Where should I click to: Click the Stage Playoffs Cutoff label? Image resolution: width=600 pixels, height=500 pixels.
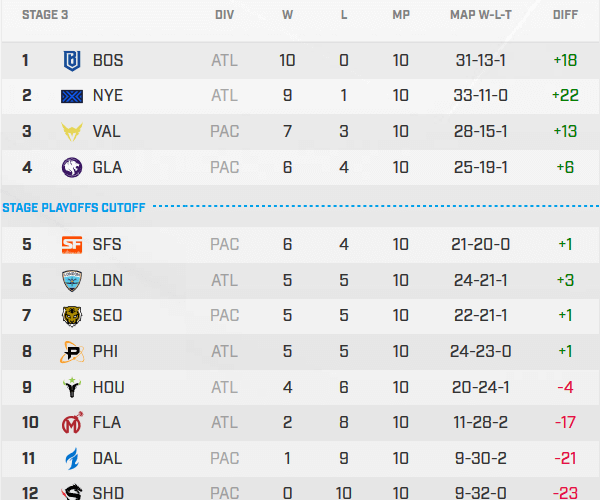click(x=74, y=208)
